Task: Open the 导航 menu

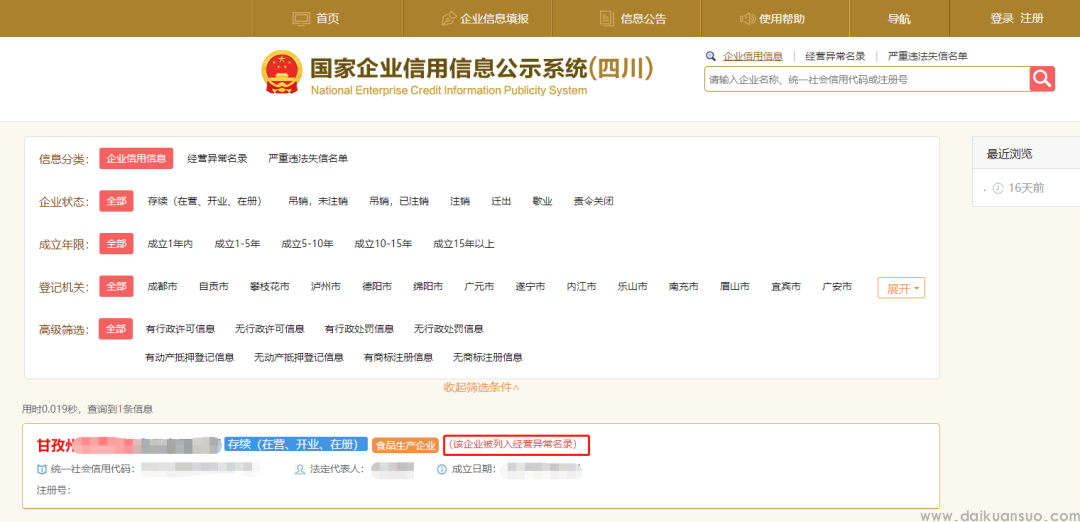Action: pos(899,19)
